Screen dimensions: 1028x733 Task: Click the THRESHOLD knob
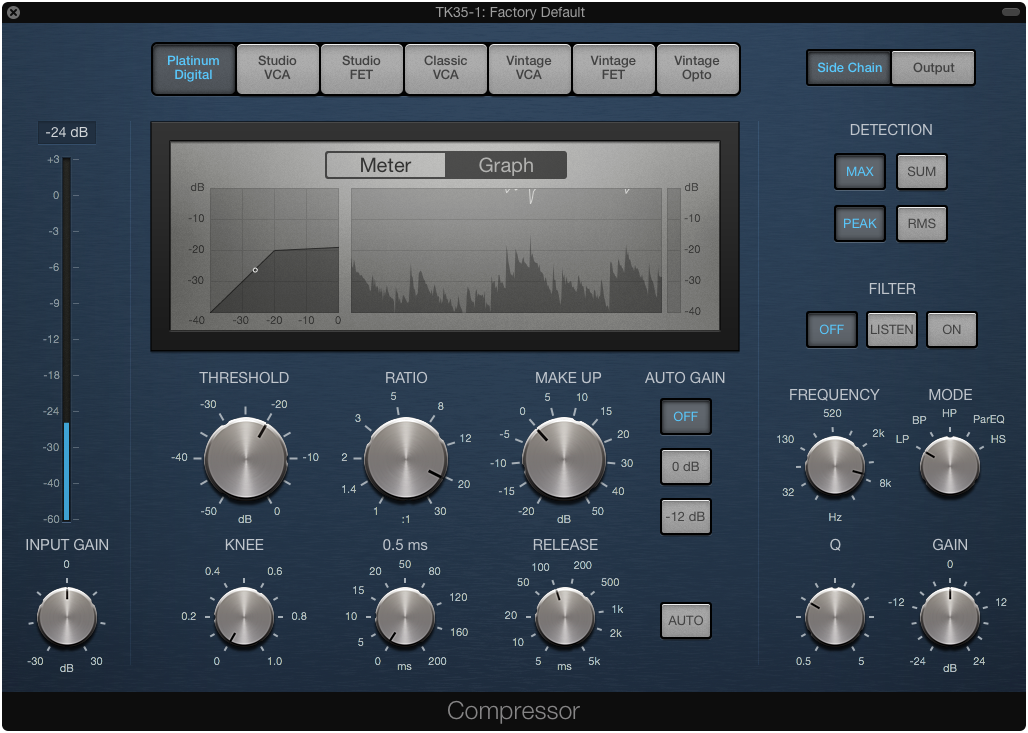coord(245,458)
